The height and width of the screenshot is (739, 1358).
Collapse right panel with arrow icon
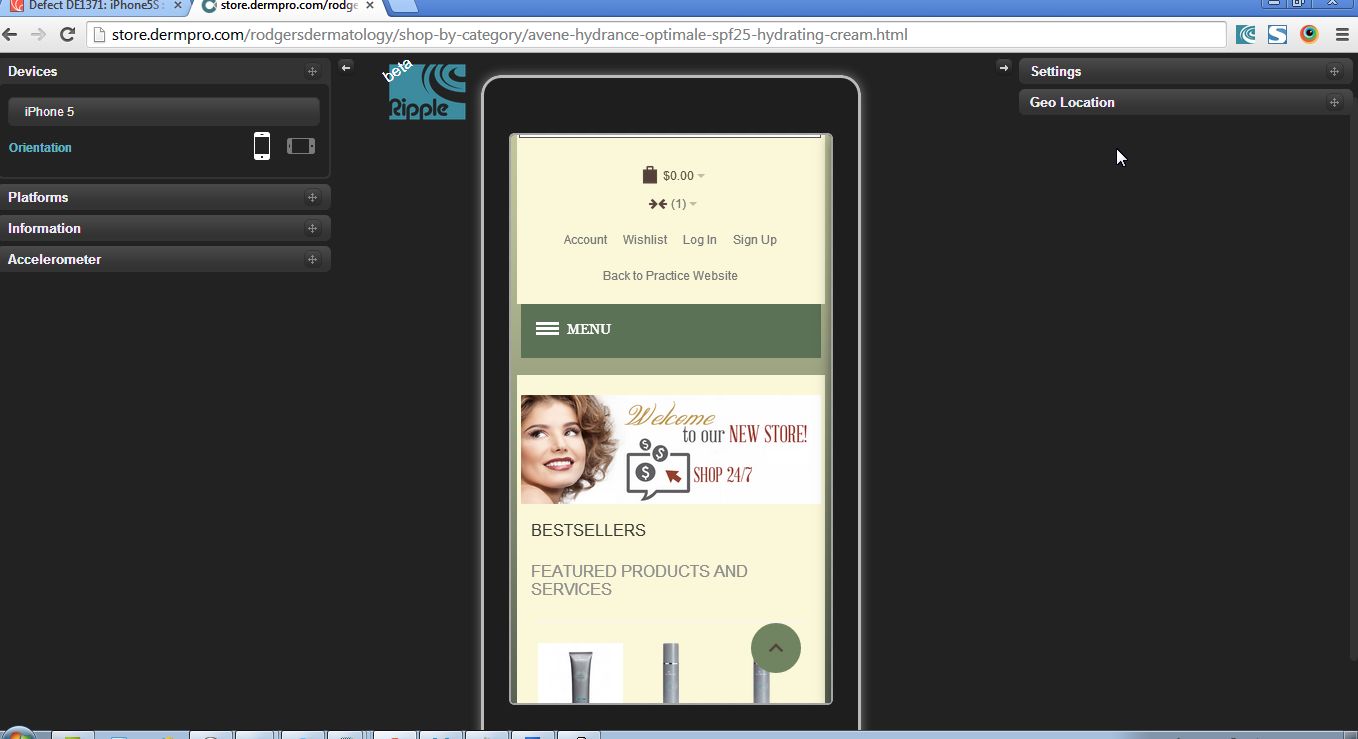click(x=1004, y=67)
